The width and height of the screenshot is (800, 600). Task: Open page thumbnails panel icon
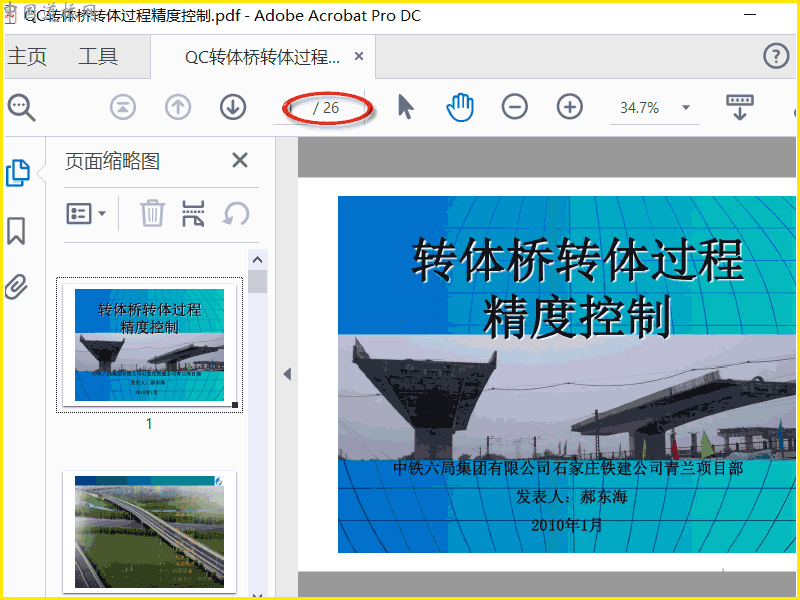coord(18,173)
